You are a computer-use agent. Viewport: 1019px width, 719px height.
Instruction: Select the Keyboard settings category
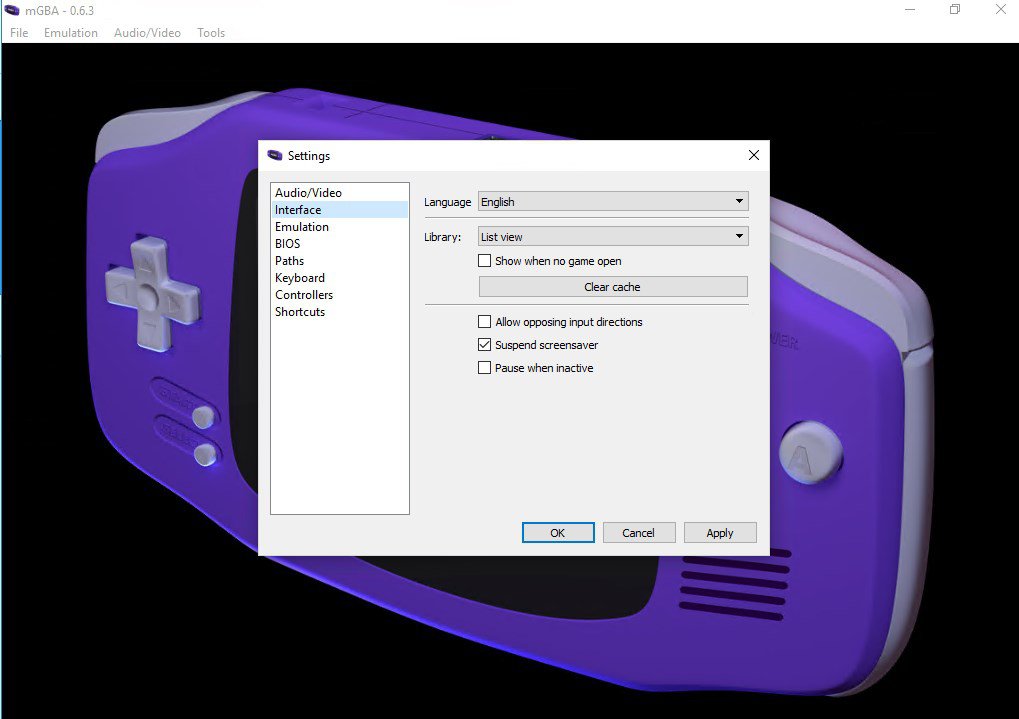point(339,278)
